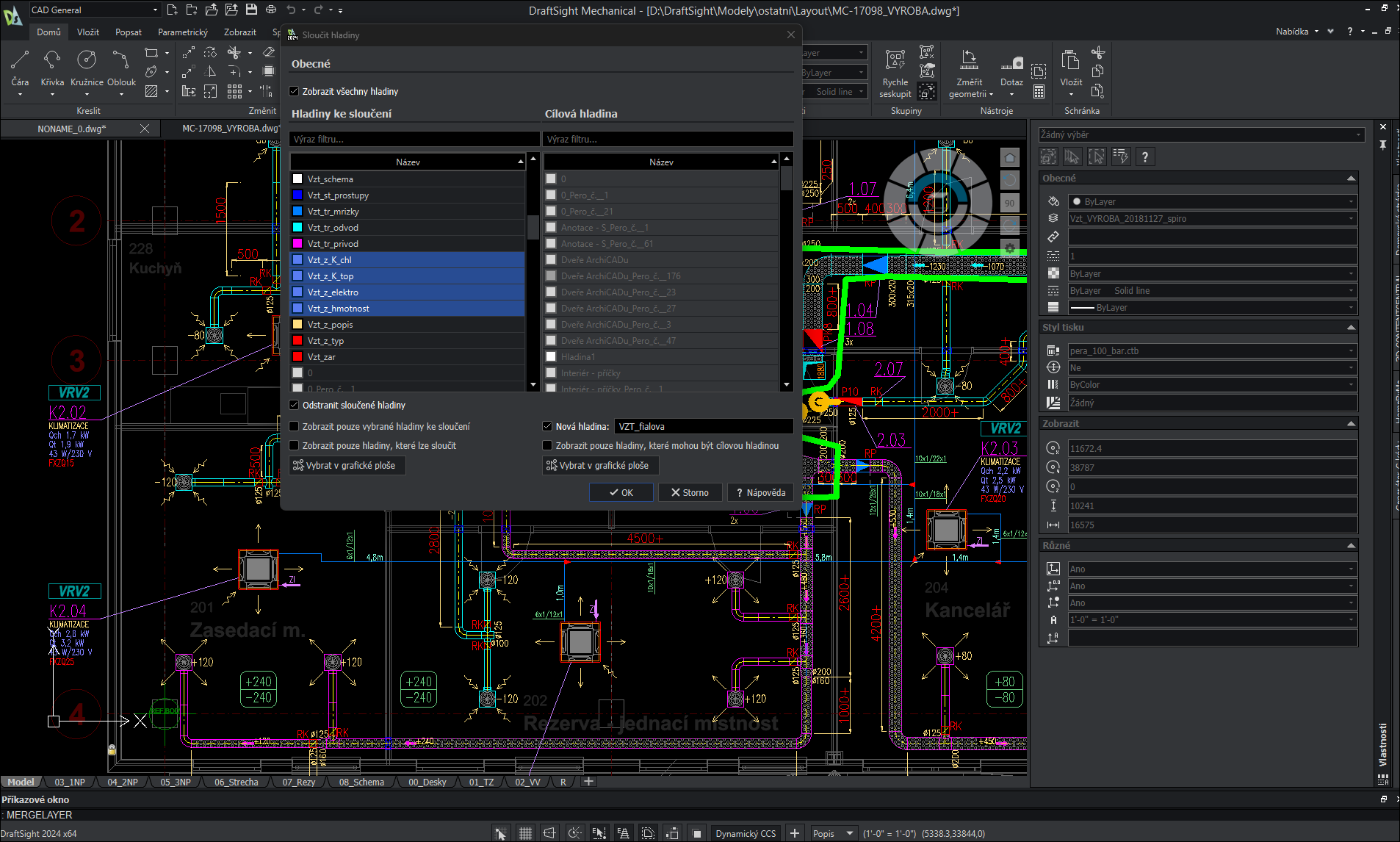Uncheck Zobrazit všechny hladiny checkbox
This screenshot has height=842, width=1400.
point(295,92)
